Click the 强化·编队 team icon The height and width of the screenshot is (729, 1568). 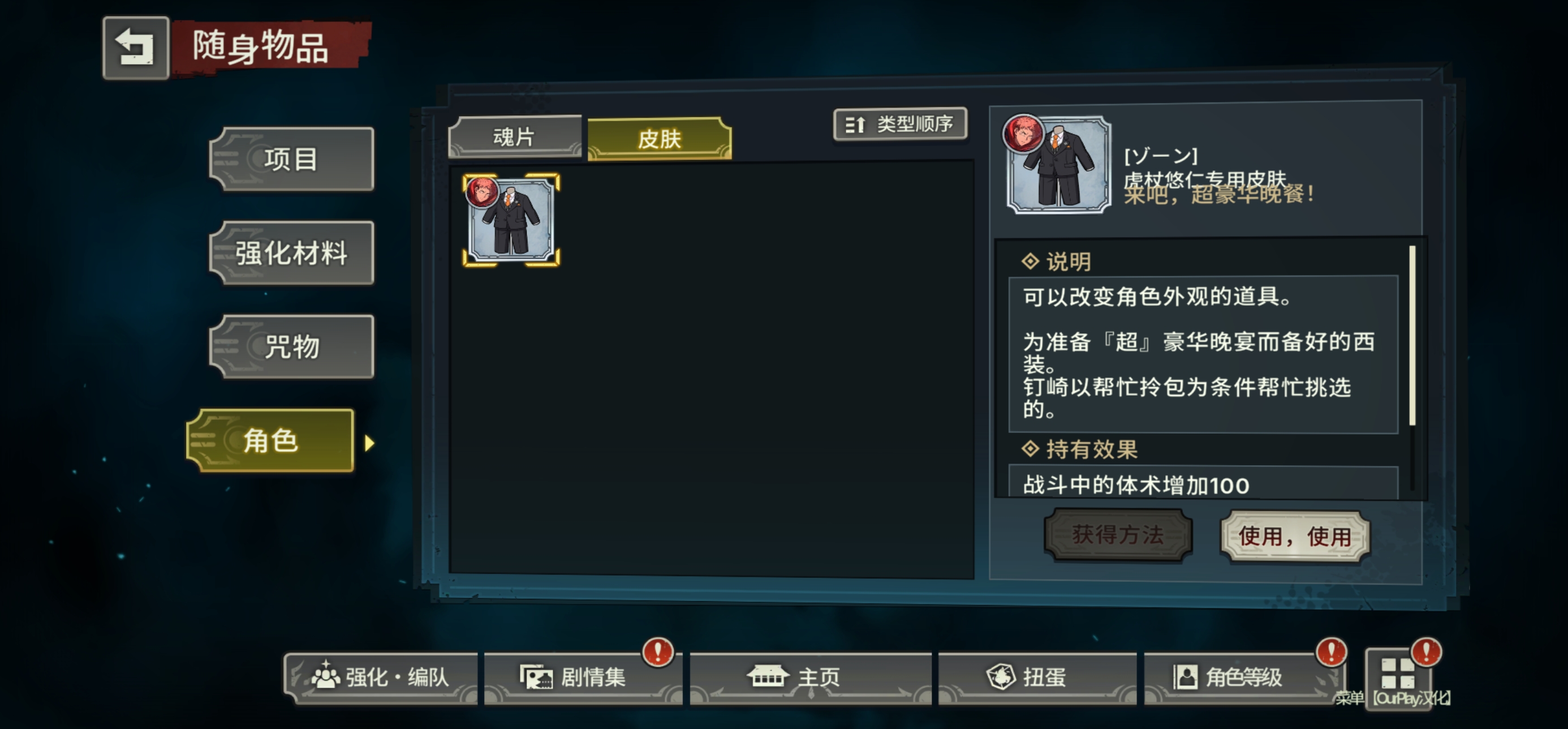[x=326, y=675]
